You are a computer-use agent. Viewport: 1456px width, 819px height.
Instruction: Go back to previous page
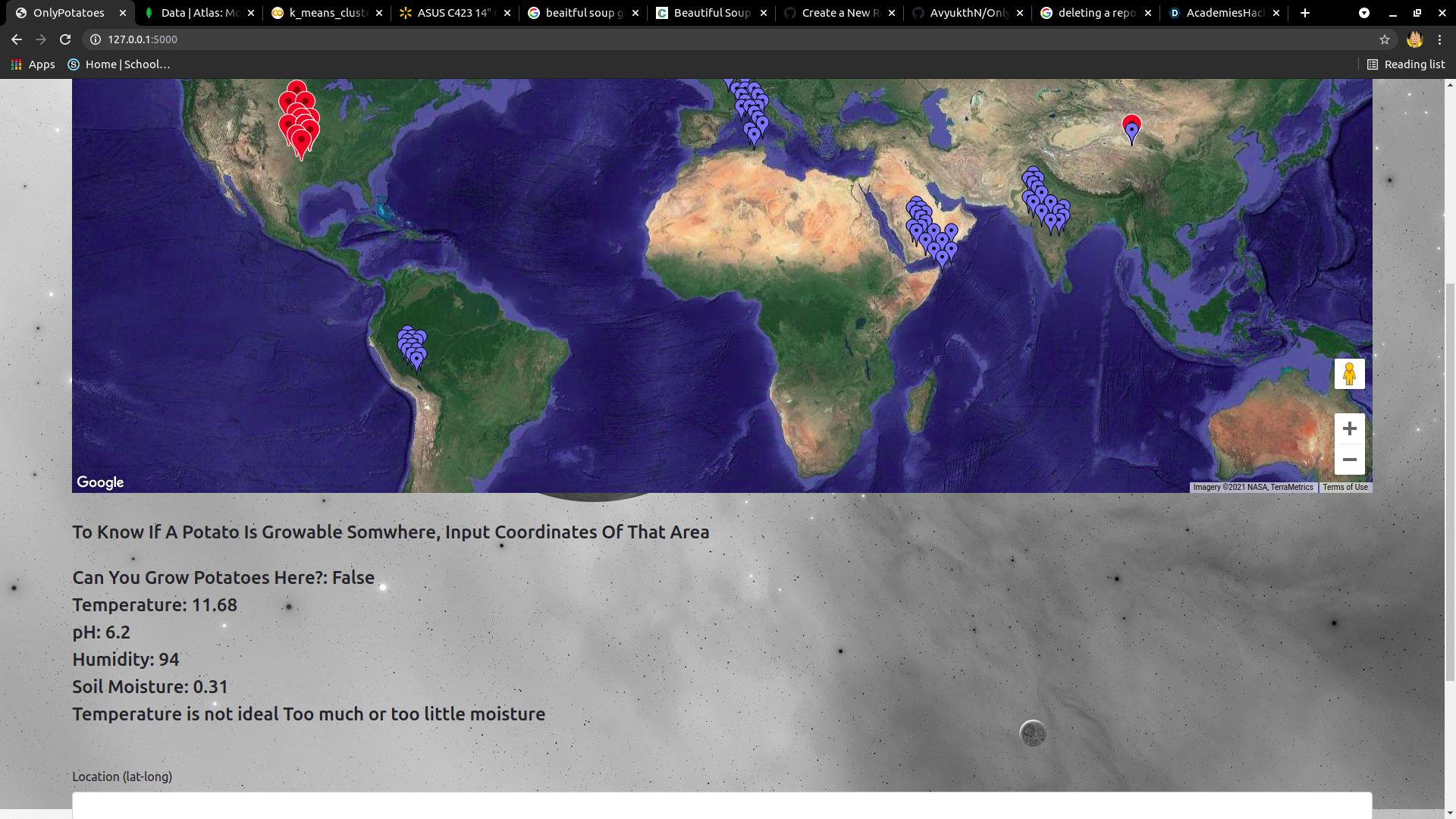point(17,39)
